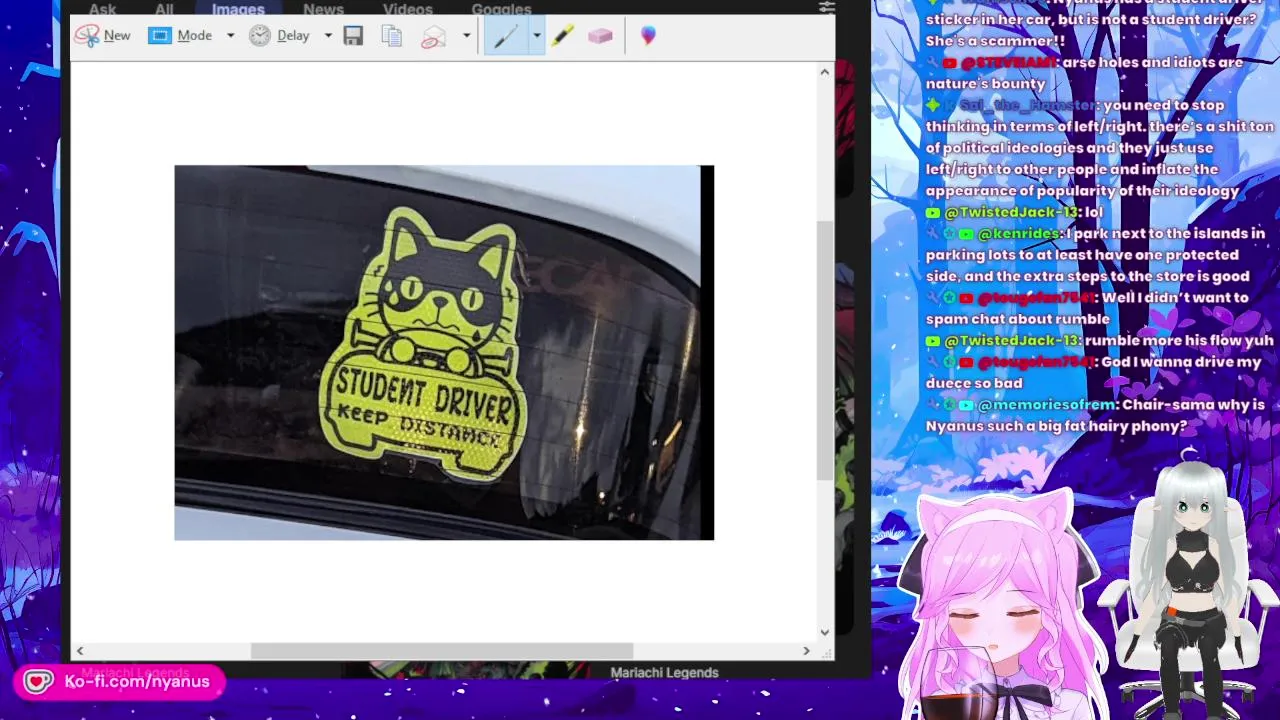
Task: Expand the Delay dropdown arrow
Action: (327, 35)
